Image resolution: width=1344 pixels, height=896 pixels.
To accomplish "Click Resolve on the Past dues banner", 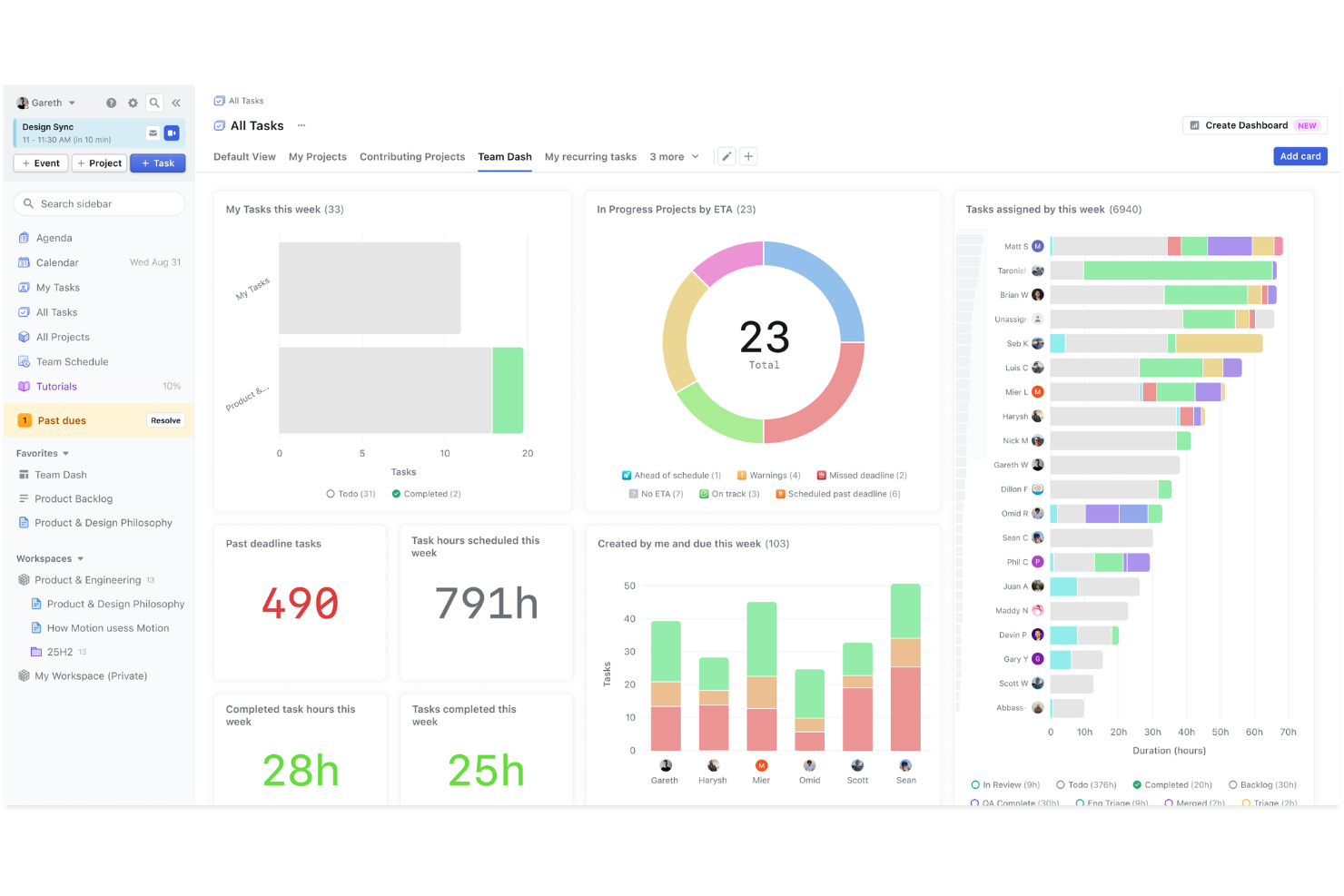I will coord(165,420).
